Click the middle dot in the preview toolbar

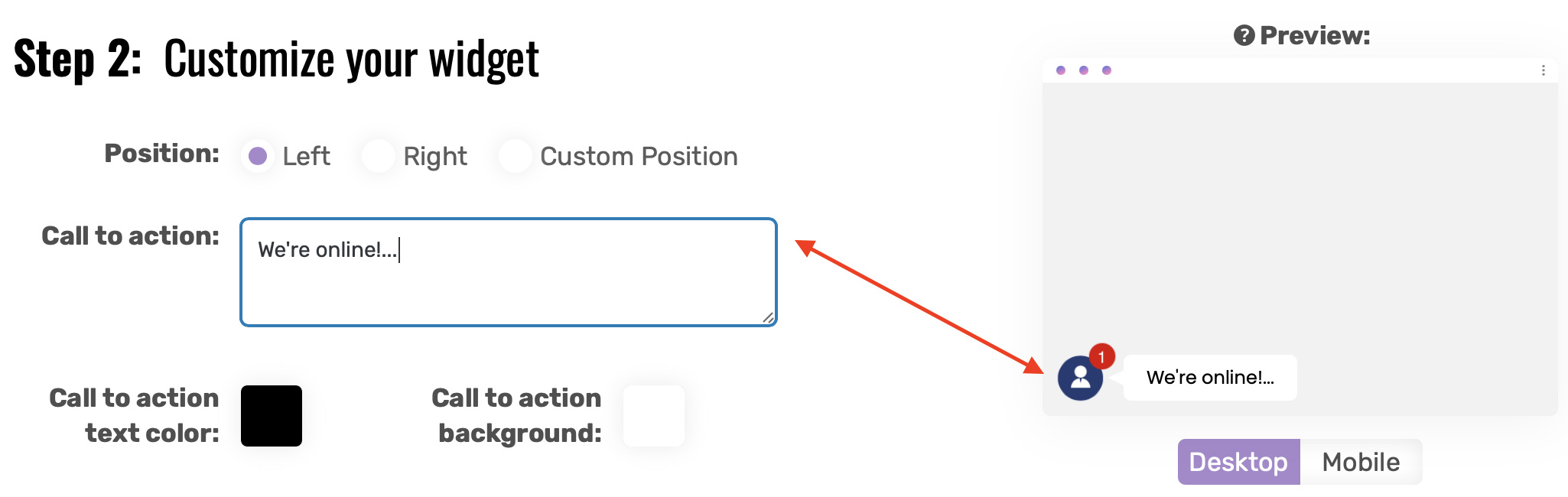1082,70
